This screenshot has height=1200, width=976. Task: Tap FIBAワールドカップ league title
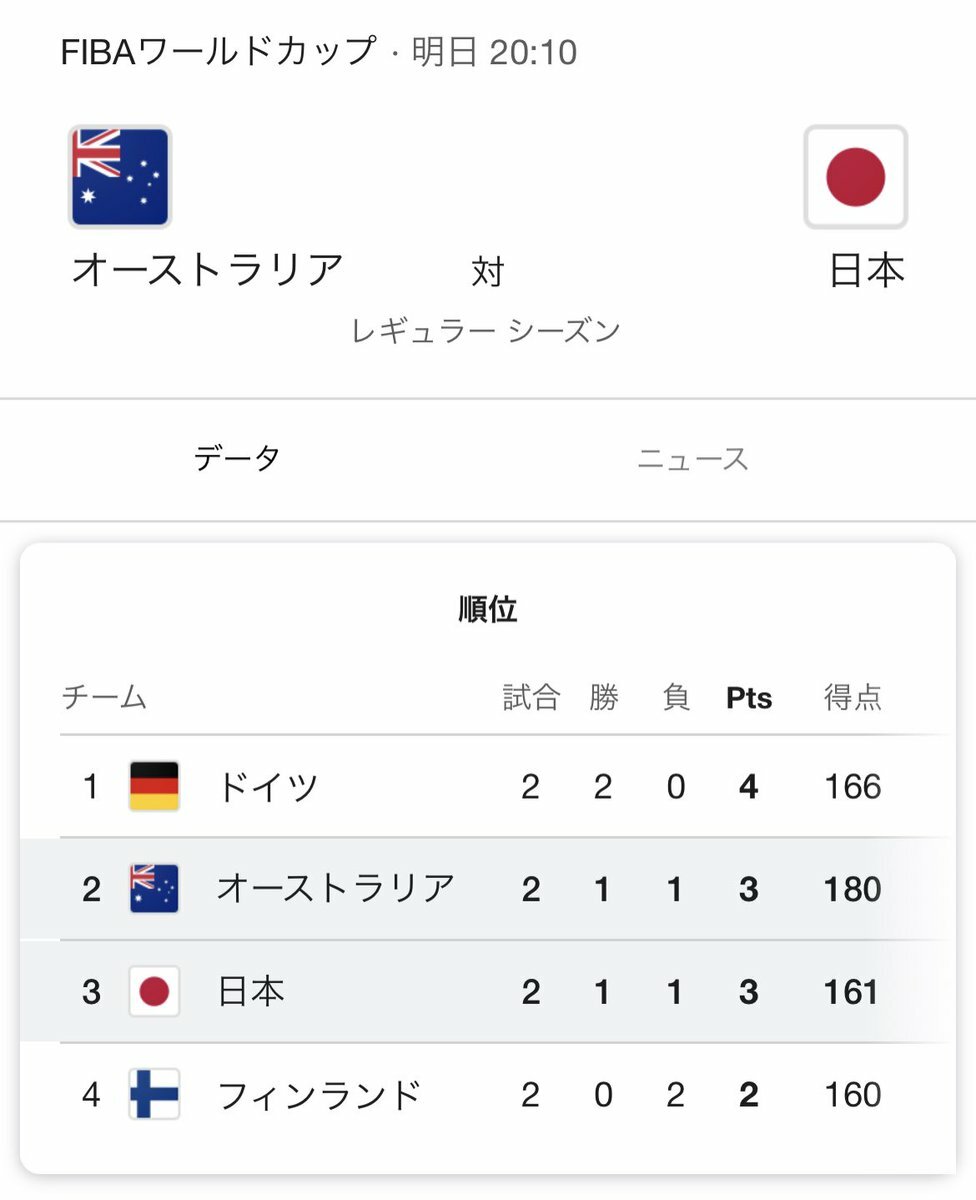pyautogui.click(x=219, y=52)
